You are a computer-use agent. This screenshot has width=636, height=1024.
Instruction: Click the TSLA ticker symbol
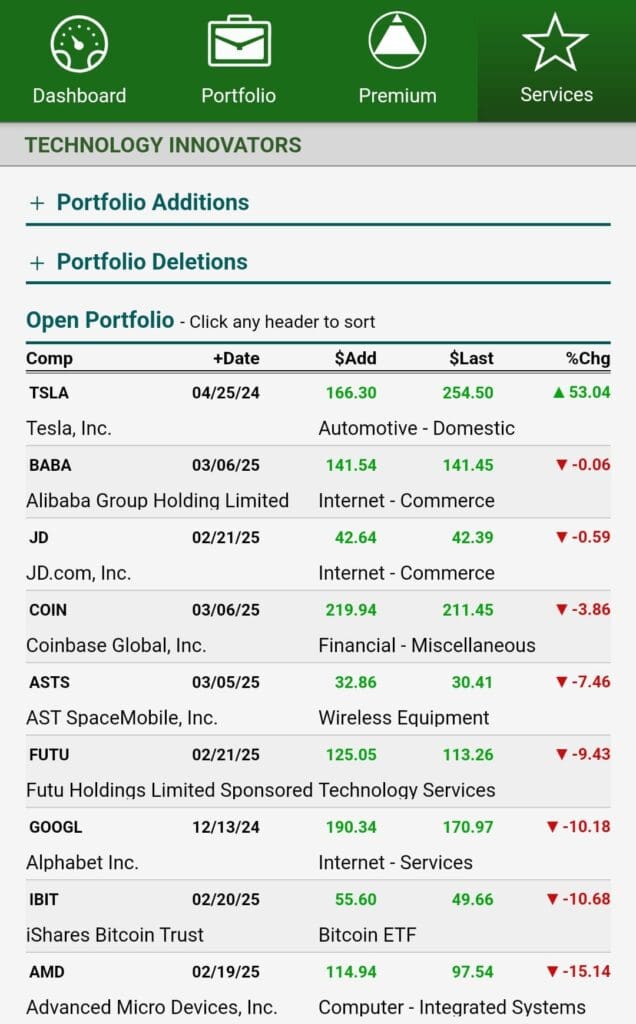[x=48, y=393]
